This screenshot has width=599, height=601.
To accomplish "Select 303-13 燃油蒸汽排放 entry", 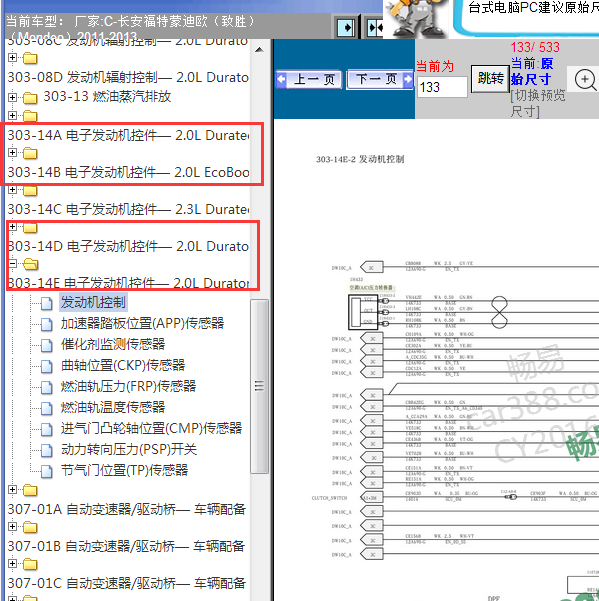I will click(x=107, y=97).
